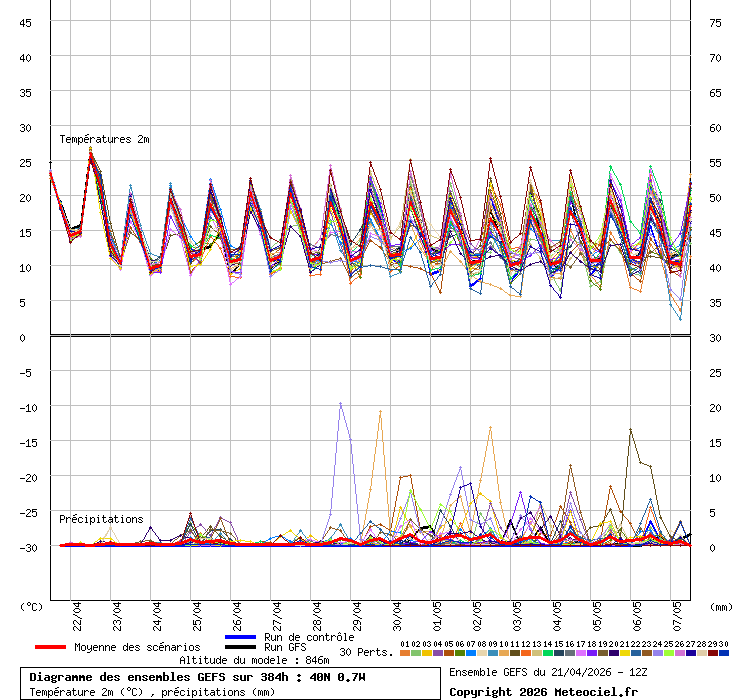Click the red 'Moyenne des scénarios' legend line
Image resolution: width=740 pixels, height=700 pixels.
point(50,647)
